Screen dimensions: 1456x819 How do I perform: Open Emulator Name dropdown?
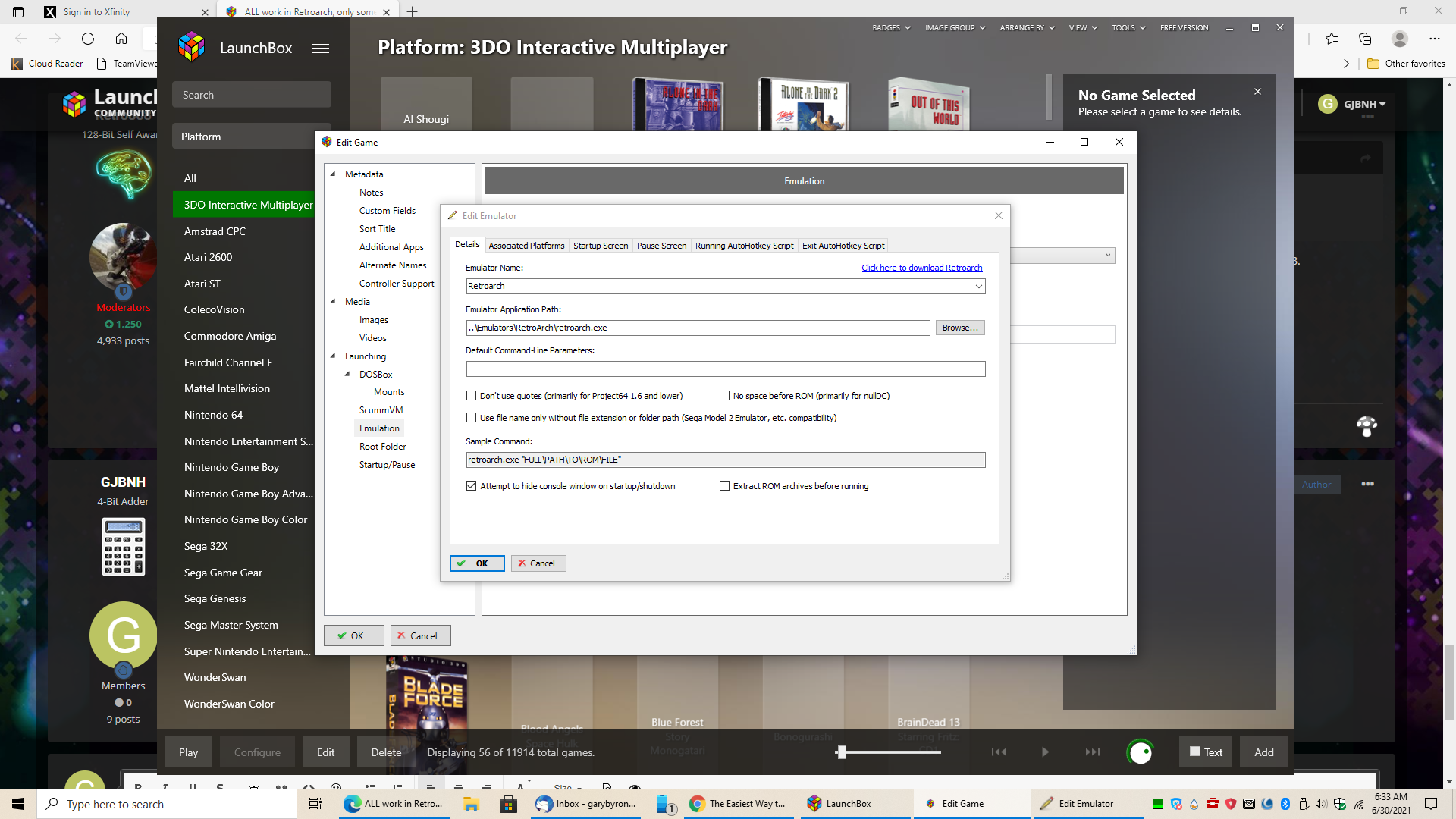point(979,286)
